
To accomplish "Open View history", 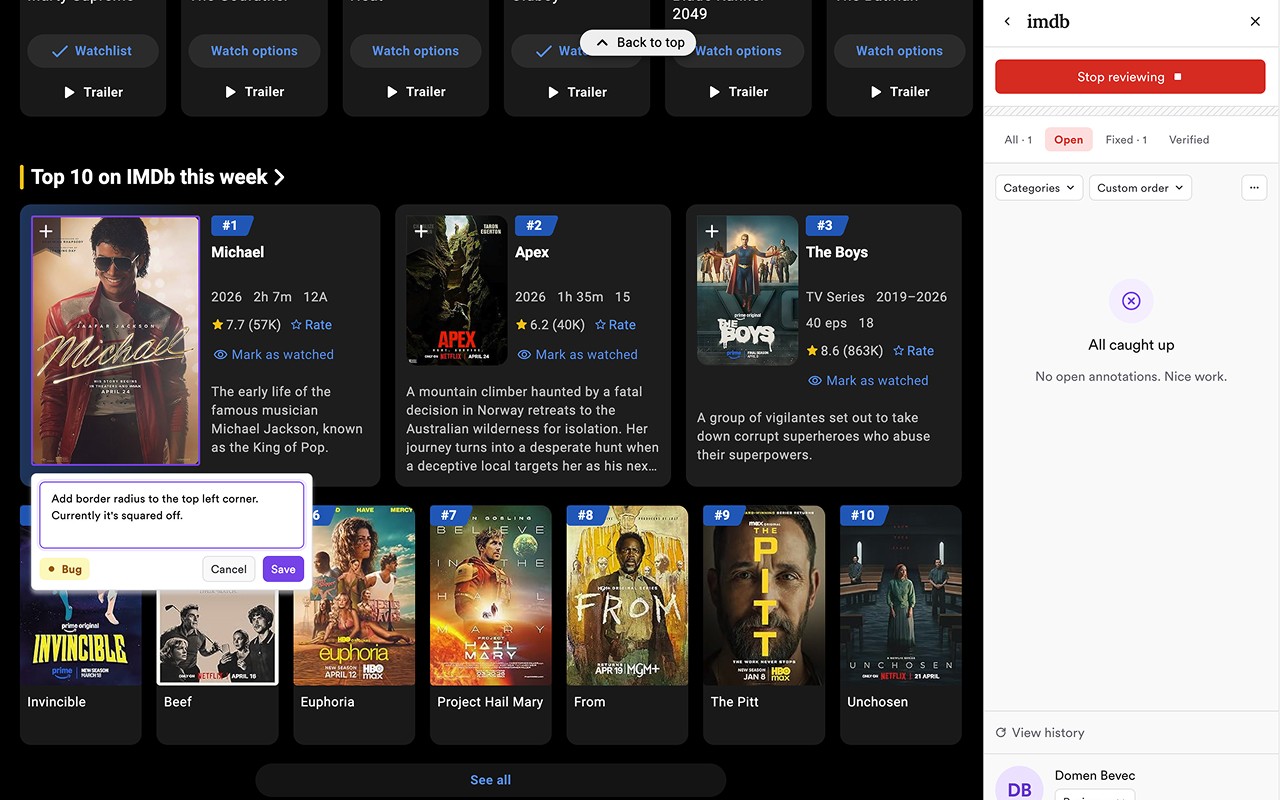I will [x=1040, y=733].
